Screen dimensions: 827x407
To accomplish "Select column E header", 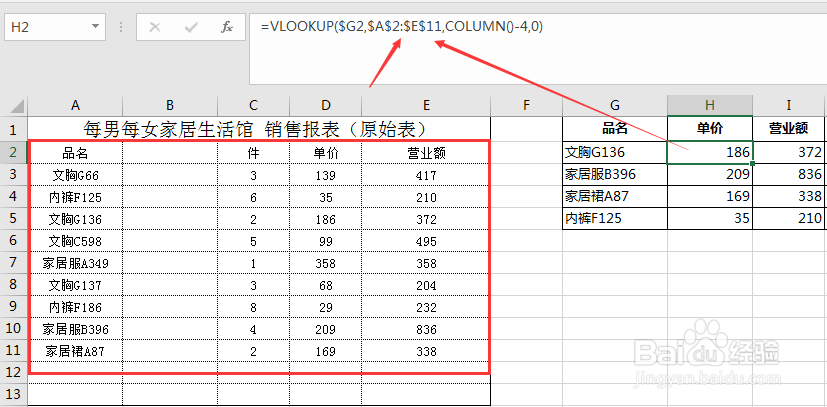I will click(426, 105).
